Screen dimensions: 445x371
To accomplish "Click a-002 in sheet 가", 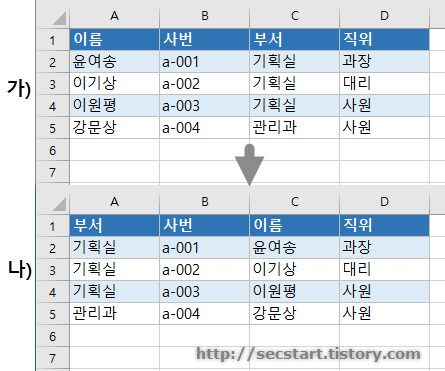I will click(204, 83).
